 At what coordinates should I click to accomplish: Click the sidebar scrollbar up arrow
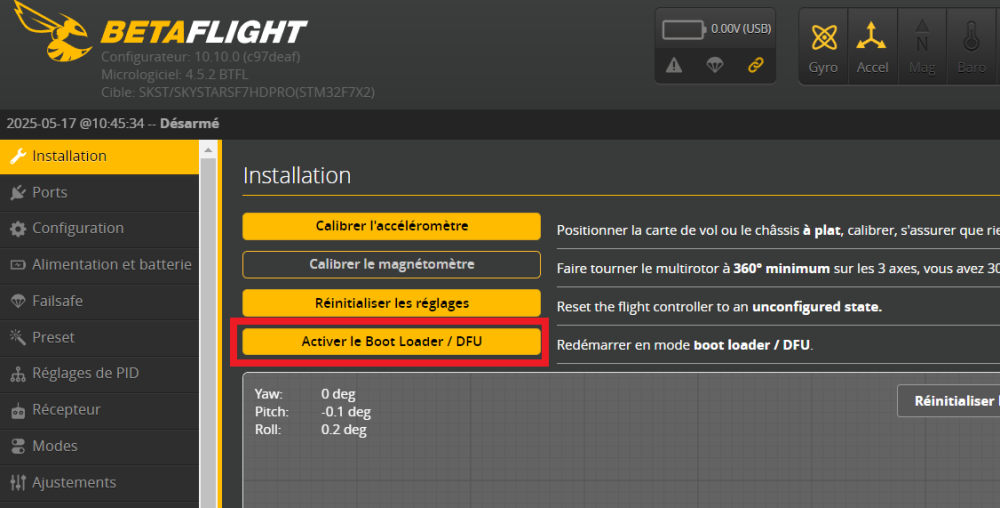click(208, 150)
